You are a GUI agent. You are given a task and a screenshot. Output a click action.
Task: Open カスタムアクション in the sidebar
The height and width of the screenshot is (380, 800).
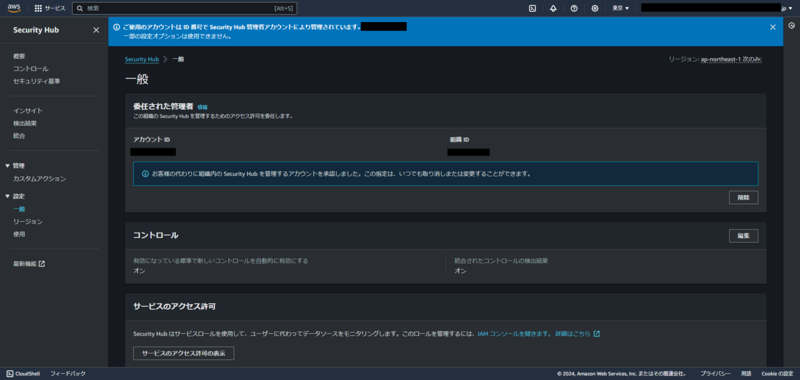pos(39,179)
